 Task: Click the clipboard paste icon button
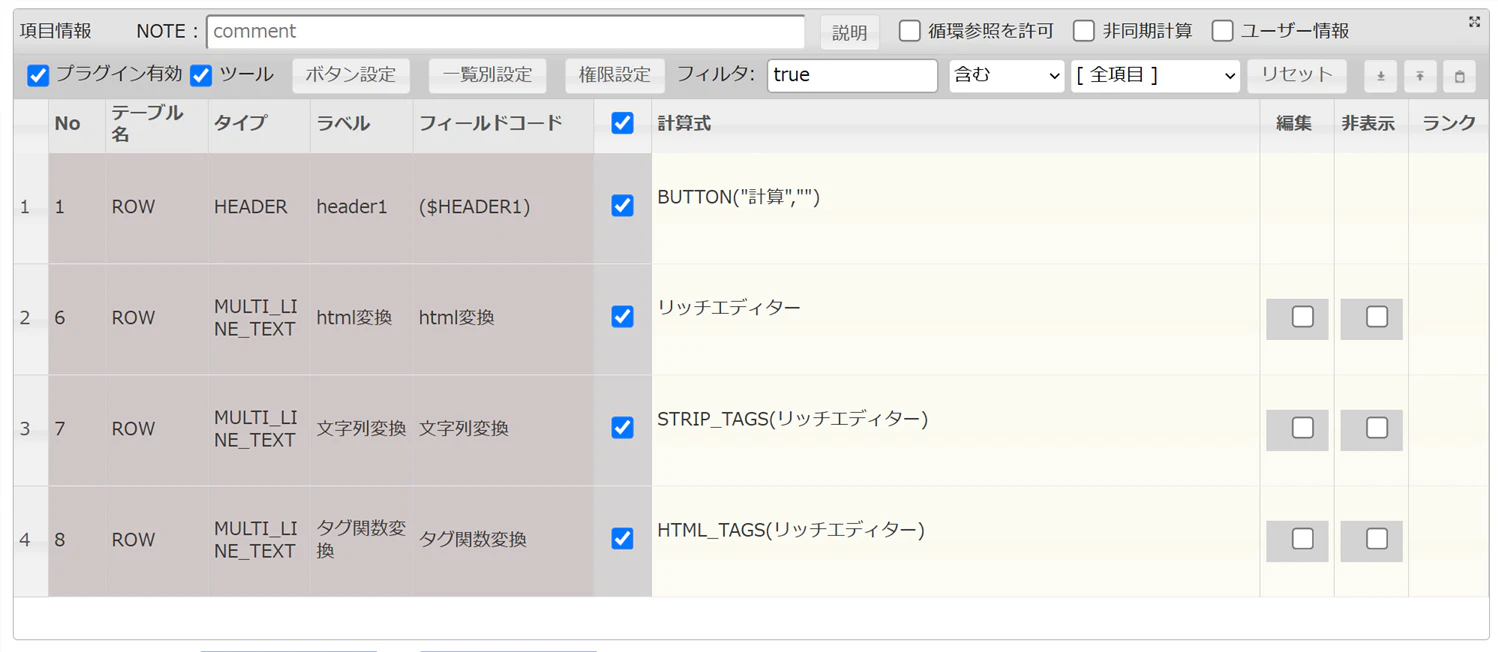click(x=1460, y=76)
